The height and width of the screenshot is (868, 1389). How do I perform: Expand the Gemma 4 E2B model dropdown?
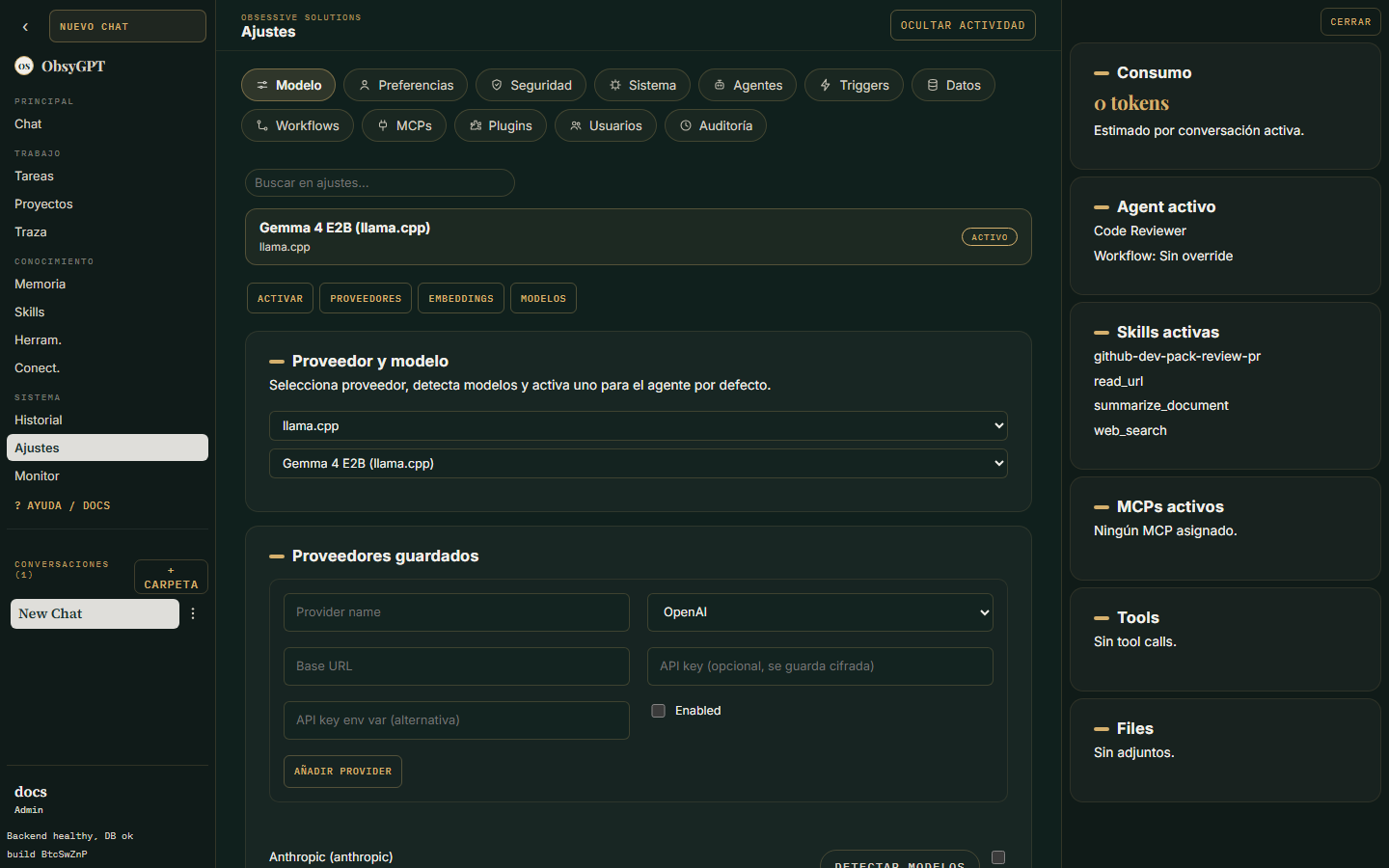pos(639,463)
